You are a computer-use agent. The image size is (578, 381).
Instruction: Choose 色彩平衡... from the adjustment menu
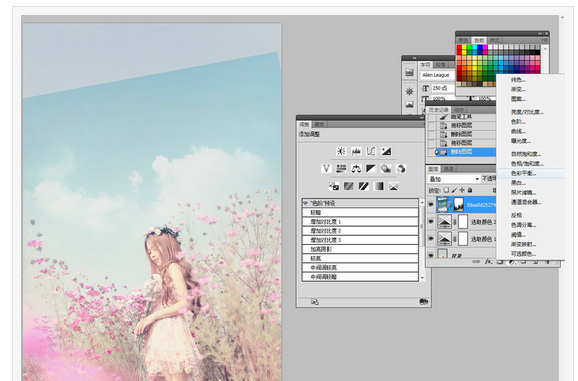click(x=531, y=173)
